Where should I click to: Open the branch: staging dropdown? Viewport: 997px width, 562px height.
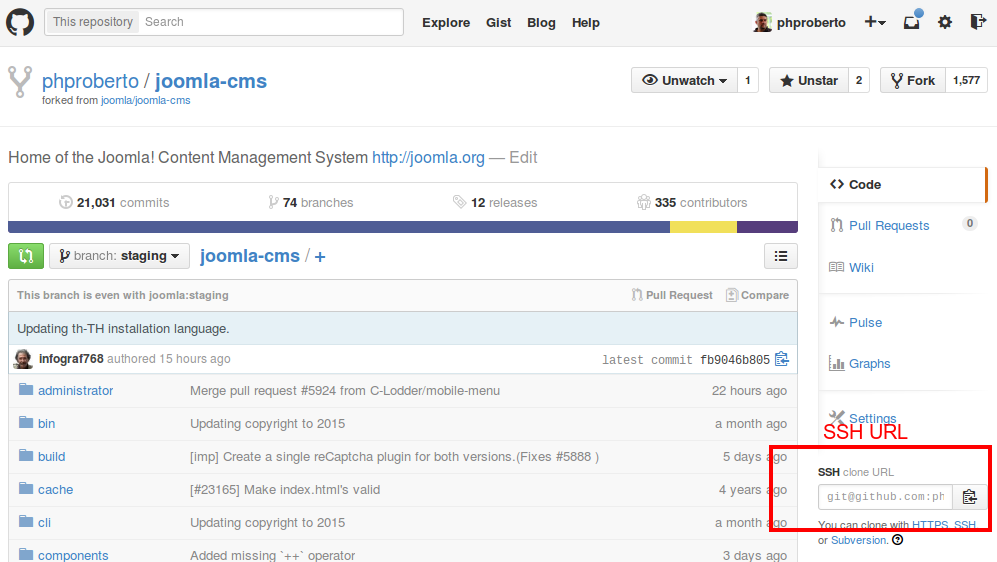120,256
